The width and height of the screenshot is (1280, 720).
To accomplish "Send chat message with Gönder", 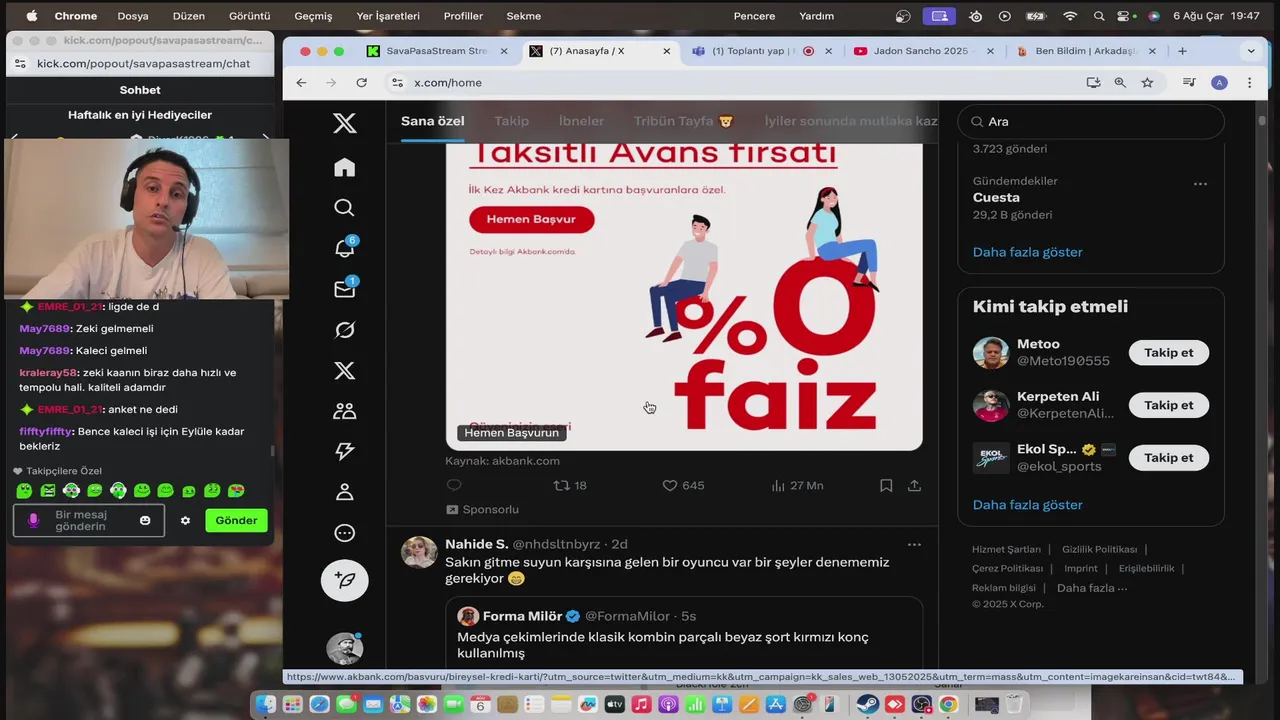I will tap(236, 520).
